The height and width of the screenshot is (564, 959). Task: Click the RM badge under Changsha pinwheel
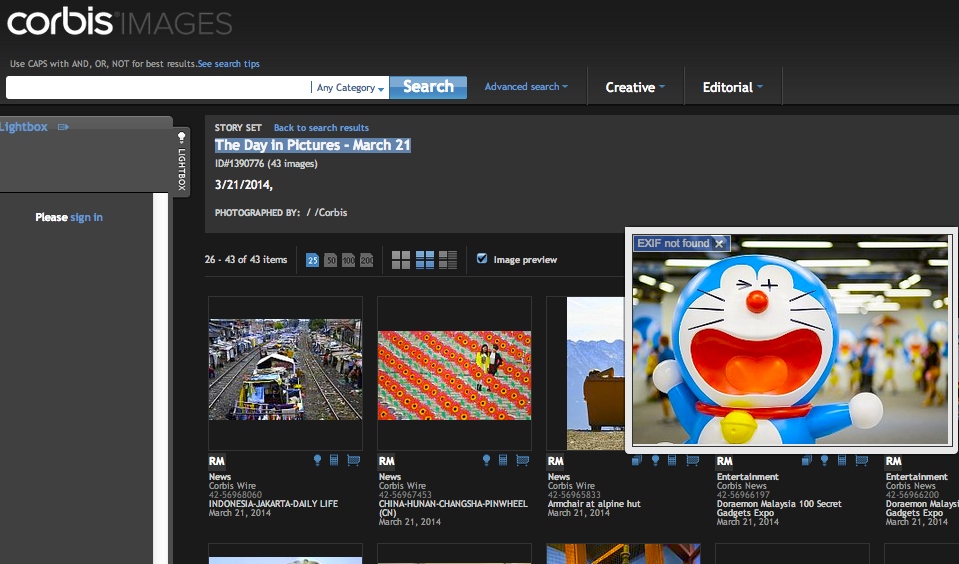pos(387,461)
